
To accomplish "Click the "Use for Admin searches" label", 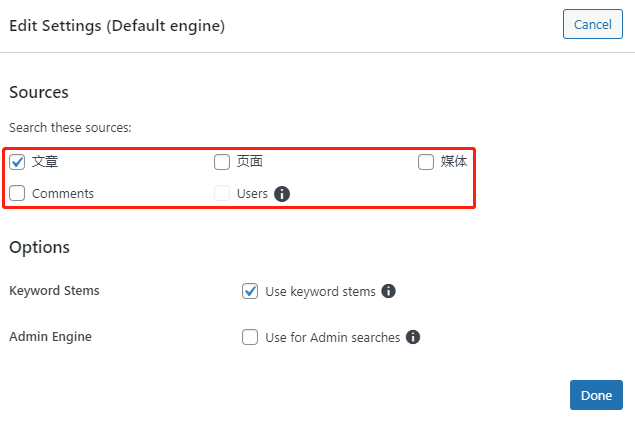I will click(x=332, y=337).
